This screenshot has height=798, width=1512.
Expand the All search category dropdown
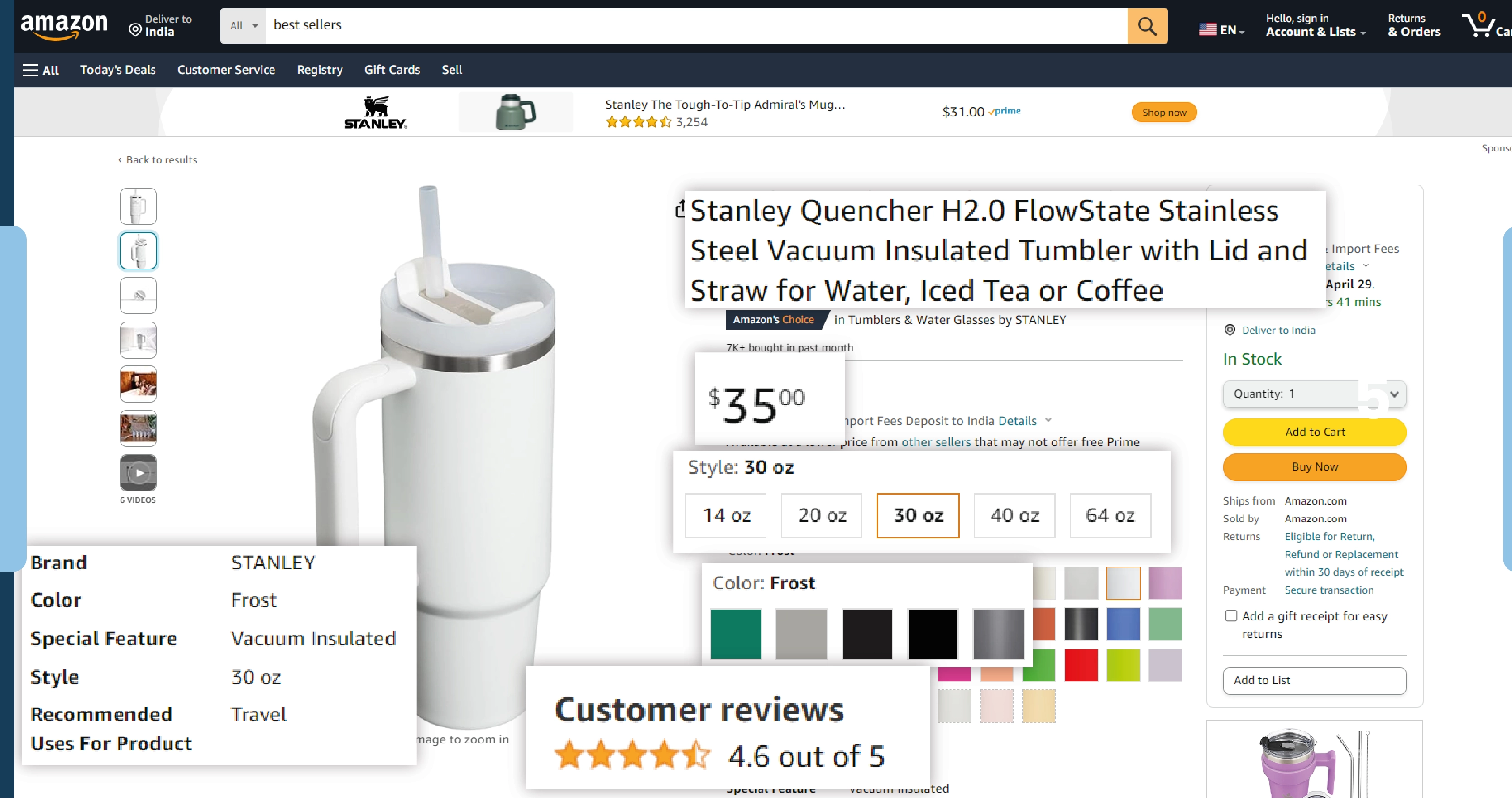tap(244, 26)
